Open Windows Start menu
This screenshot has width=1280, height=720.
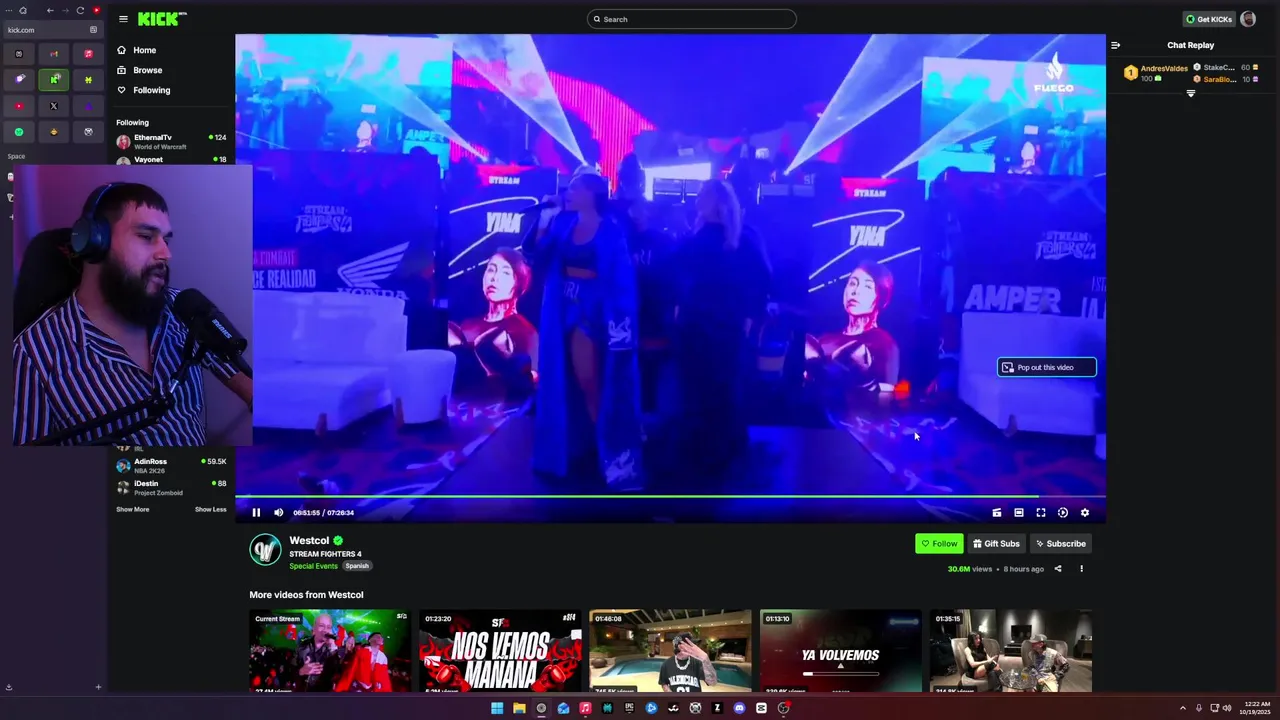point(497,708)
